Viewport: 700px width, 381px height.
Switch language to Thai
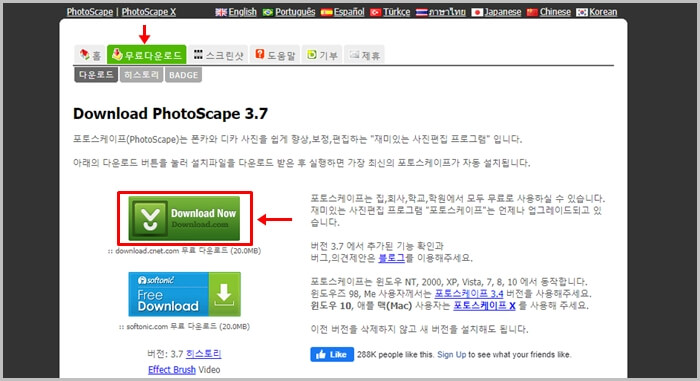pyautogui.click(x=447, y=12)
